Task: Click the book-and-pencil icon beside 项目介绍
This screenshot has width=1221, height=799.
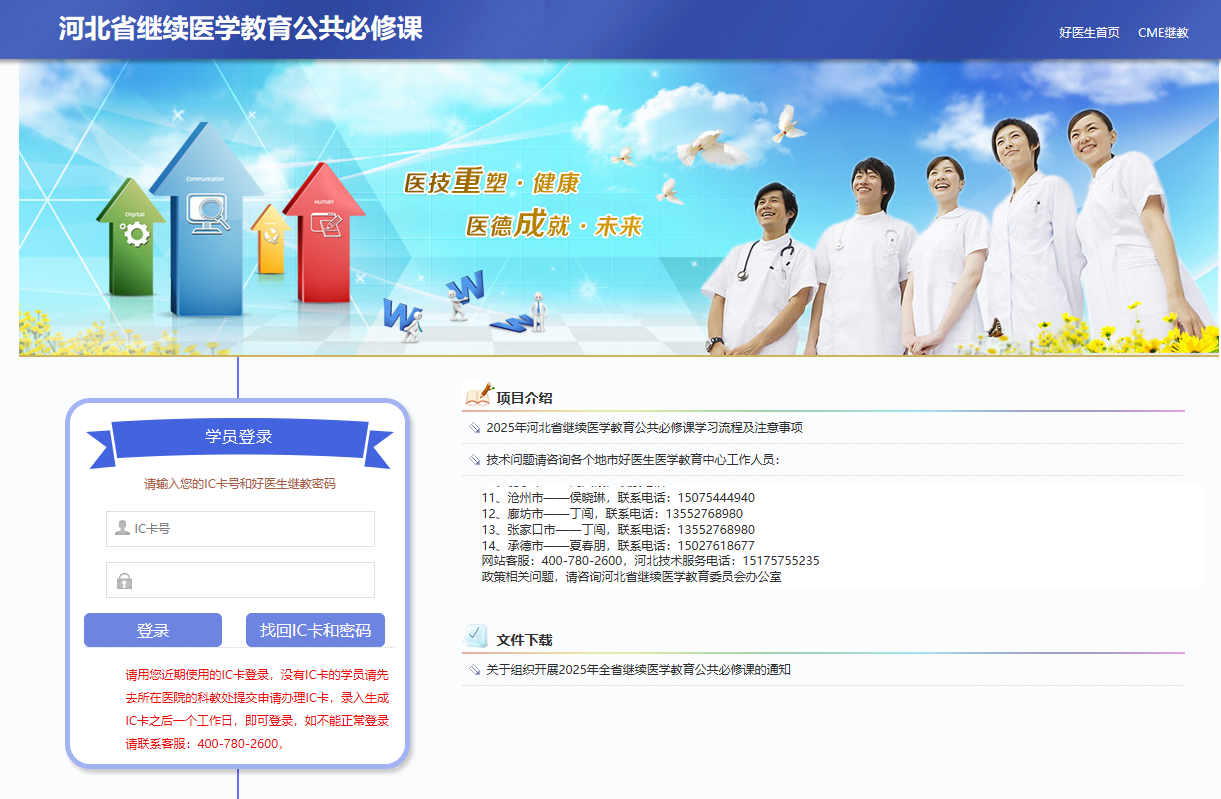Action: pyautogui.click(x=478, y=396)
